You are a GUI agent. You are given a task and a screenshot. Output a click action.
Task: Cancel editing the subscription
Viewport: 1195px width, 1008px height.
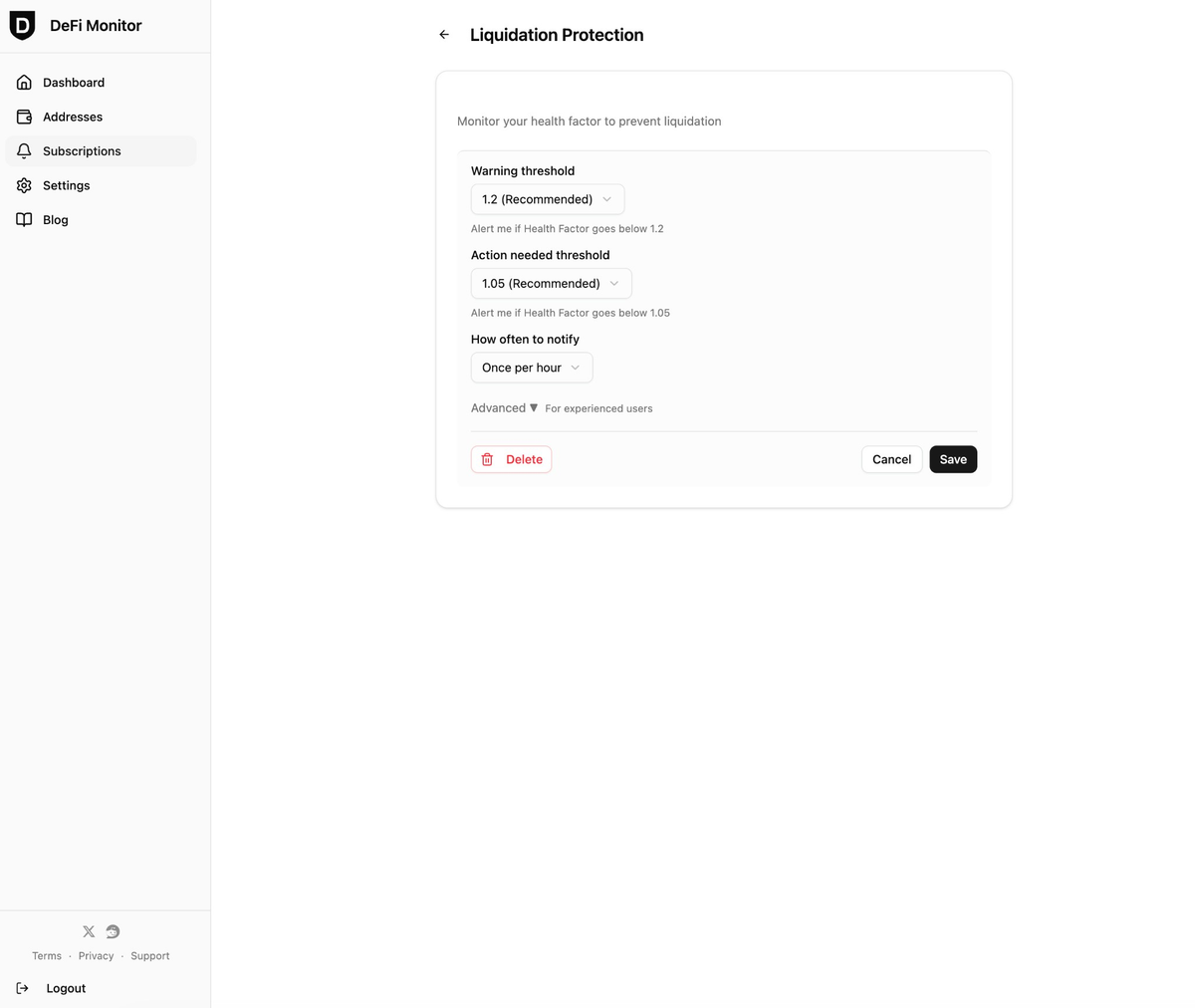(891, 459)
